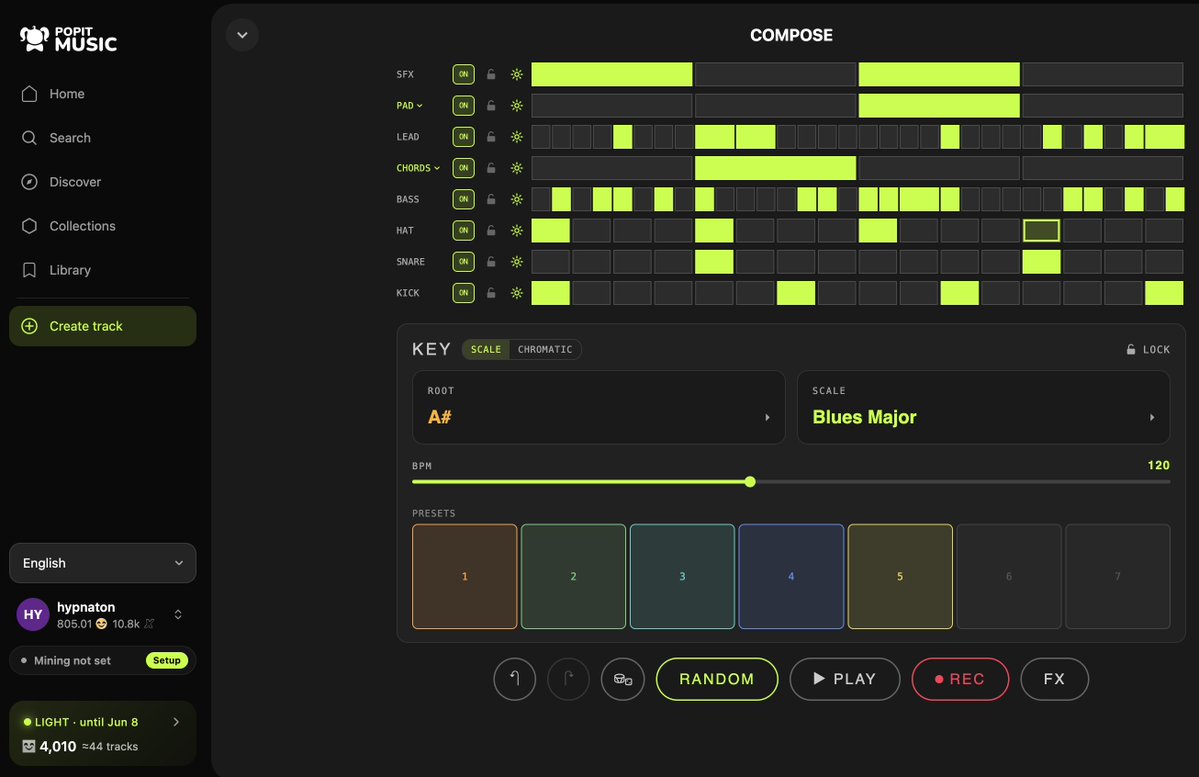Open the PAD row sun settings icon
The image size is (1199, 777).
[517, 106]
